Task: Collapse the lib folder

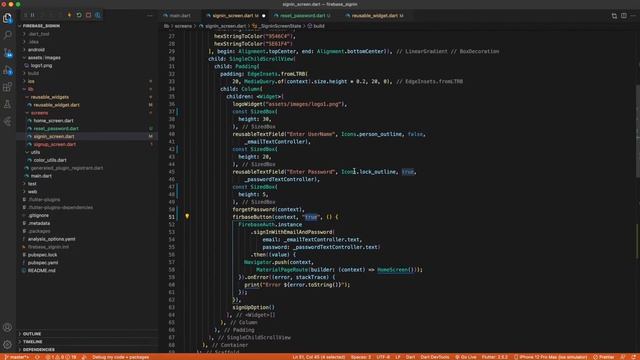Action: [31, 89]
